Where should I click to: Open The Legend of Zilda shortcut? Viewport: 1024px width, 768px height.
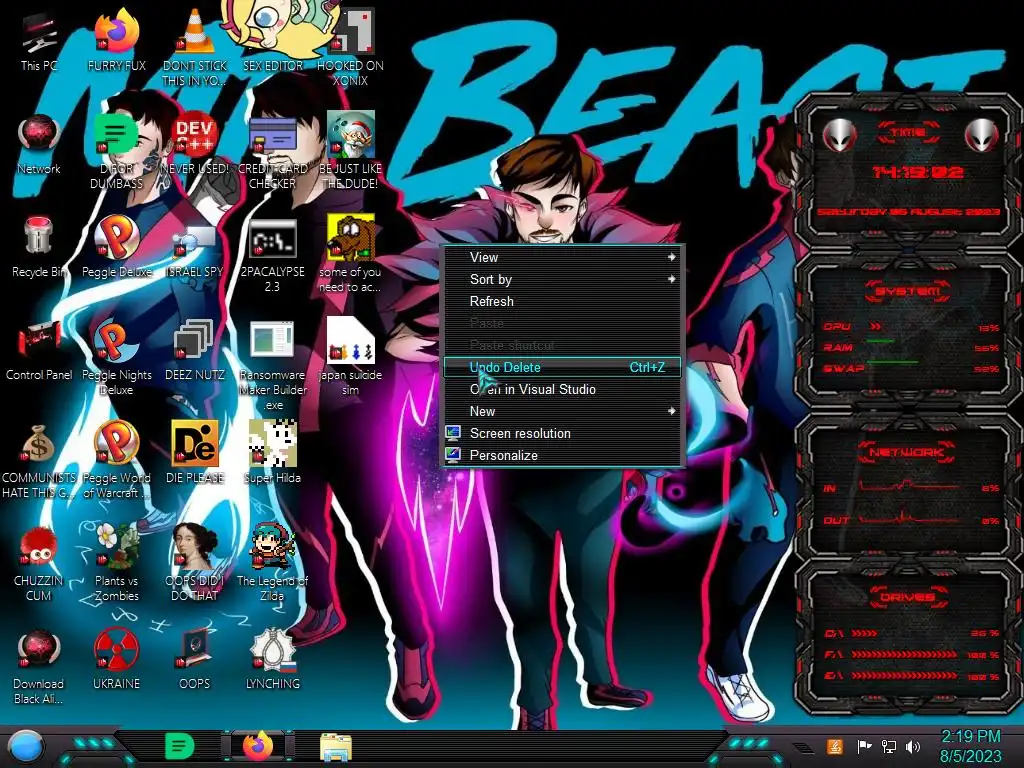pyautogui.click(x=272, y=562)
